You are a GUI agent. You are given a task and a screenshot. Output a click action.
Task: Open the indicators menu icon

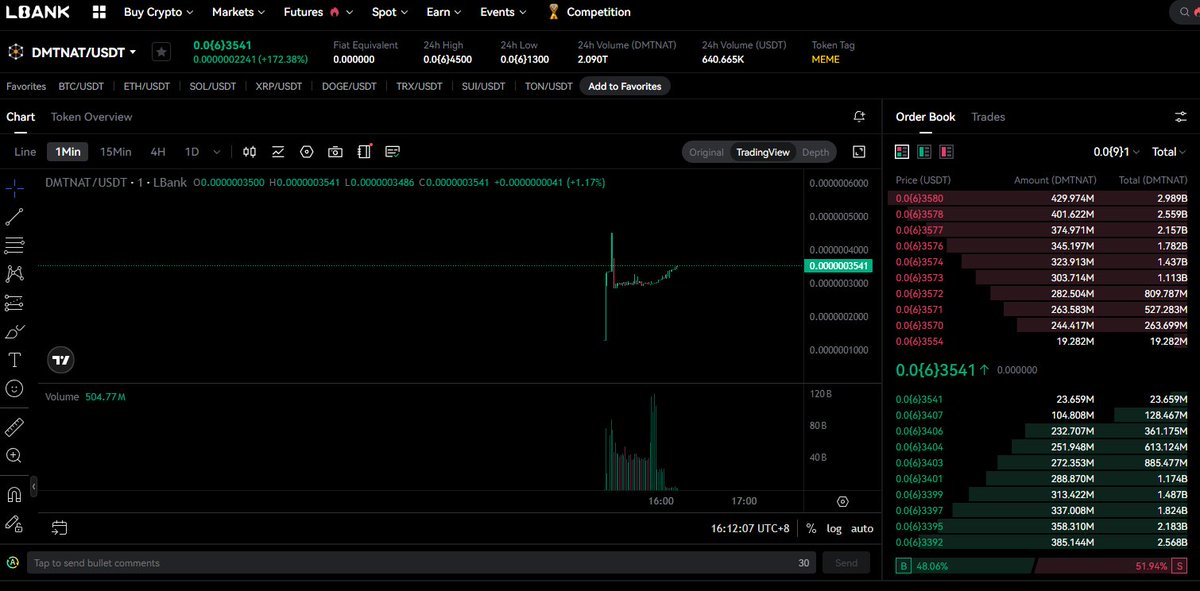pyautogui.click(x=278, y=152)
